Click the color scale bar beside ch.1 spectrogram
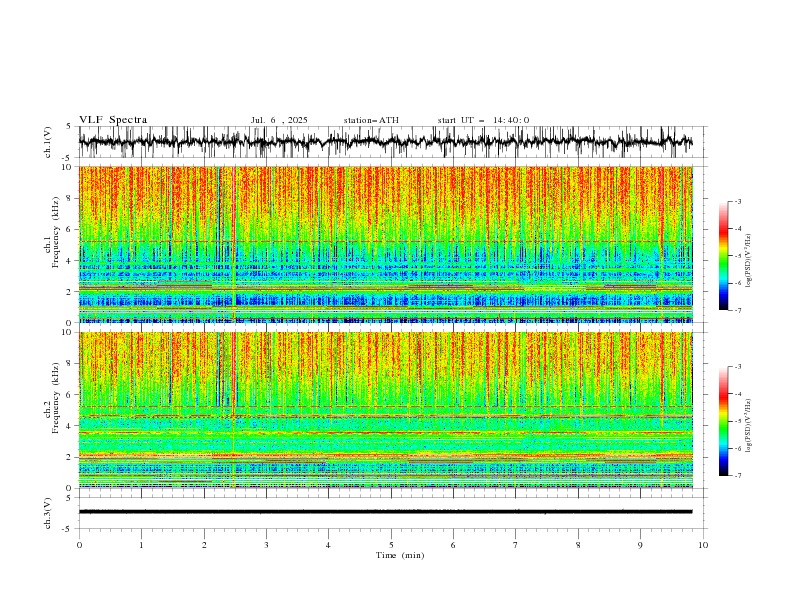Image resolution: width=792 pixels, height=612 pixels. pyautogui.click(x=723, y=256)
